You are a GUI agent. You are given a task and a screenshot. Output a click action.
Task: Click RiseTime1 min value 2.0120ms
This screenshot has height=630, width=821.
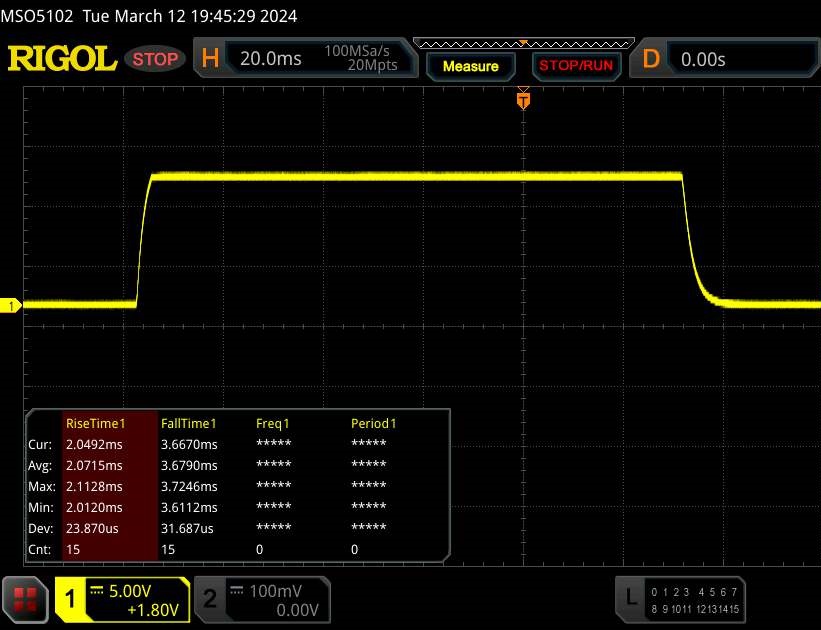pos(94,507)
